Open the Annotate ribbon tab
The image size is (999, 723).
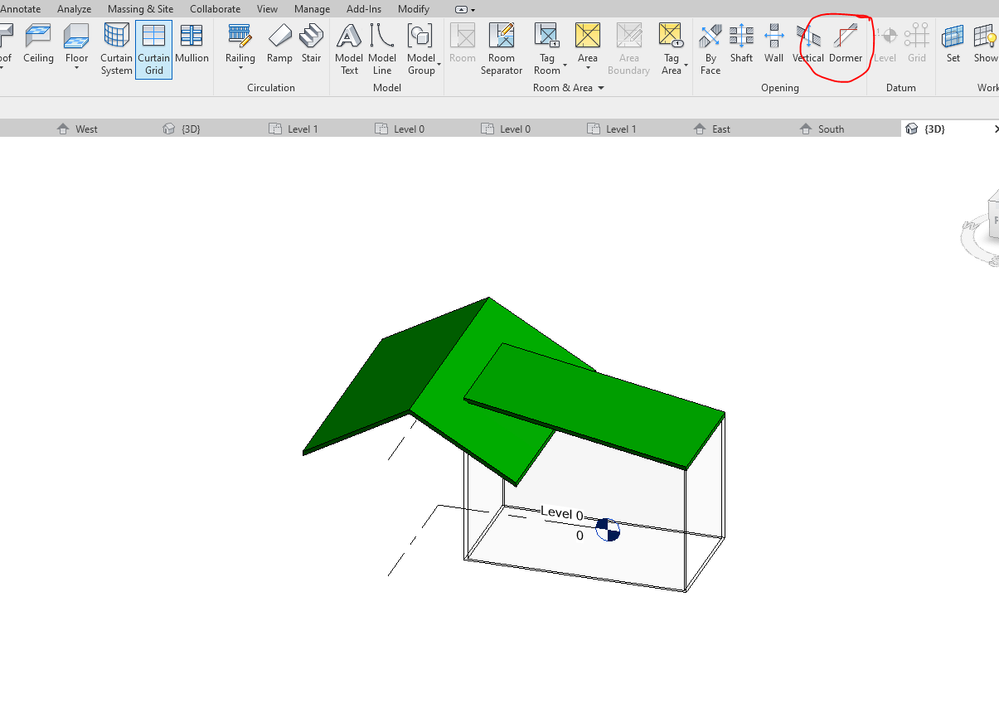tap(20, 9)
